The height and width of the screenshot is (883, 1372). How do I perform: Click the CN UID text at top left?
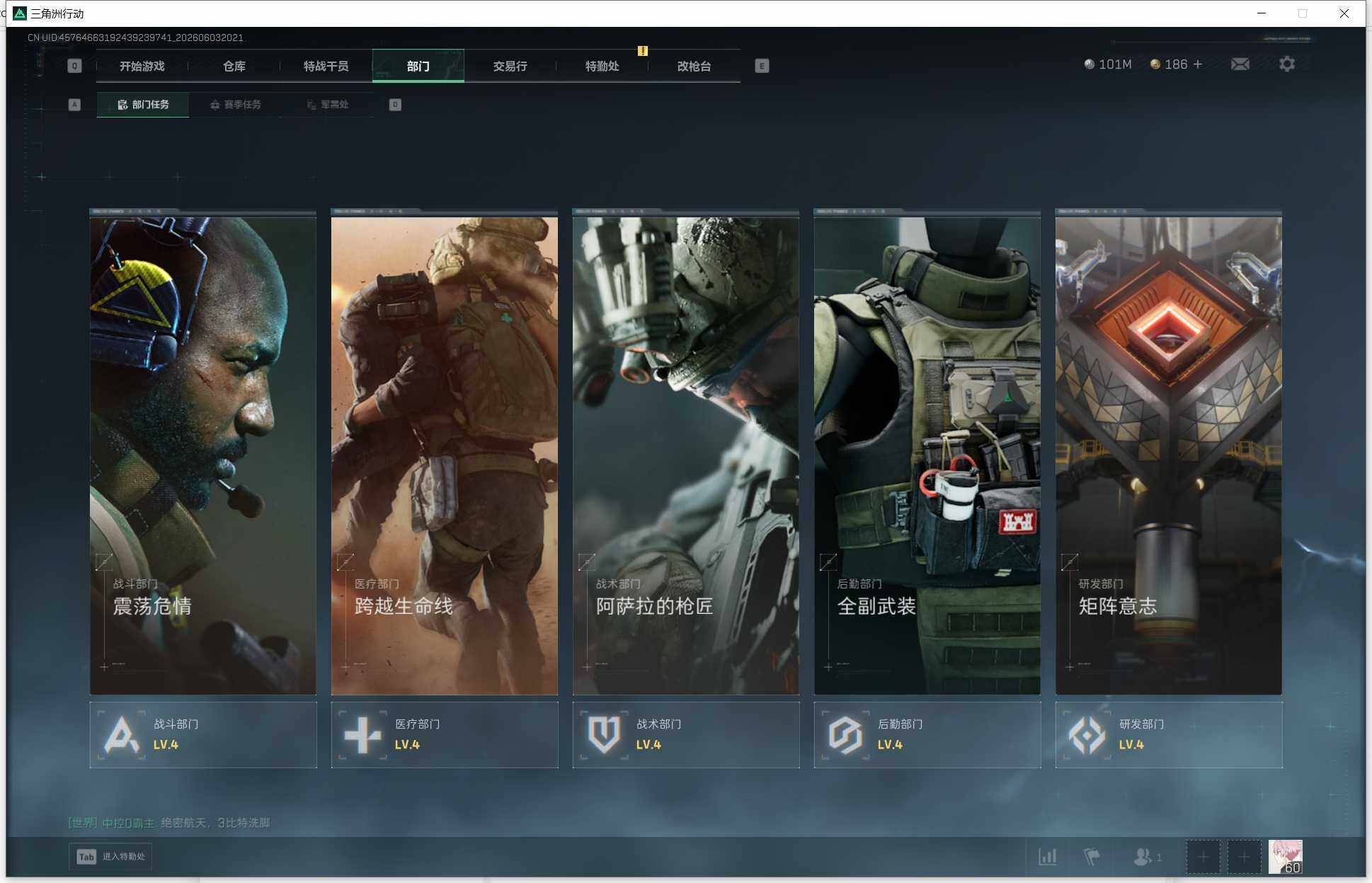pos(135,38)
